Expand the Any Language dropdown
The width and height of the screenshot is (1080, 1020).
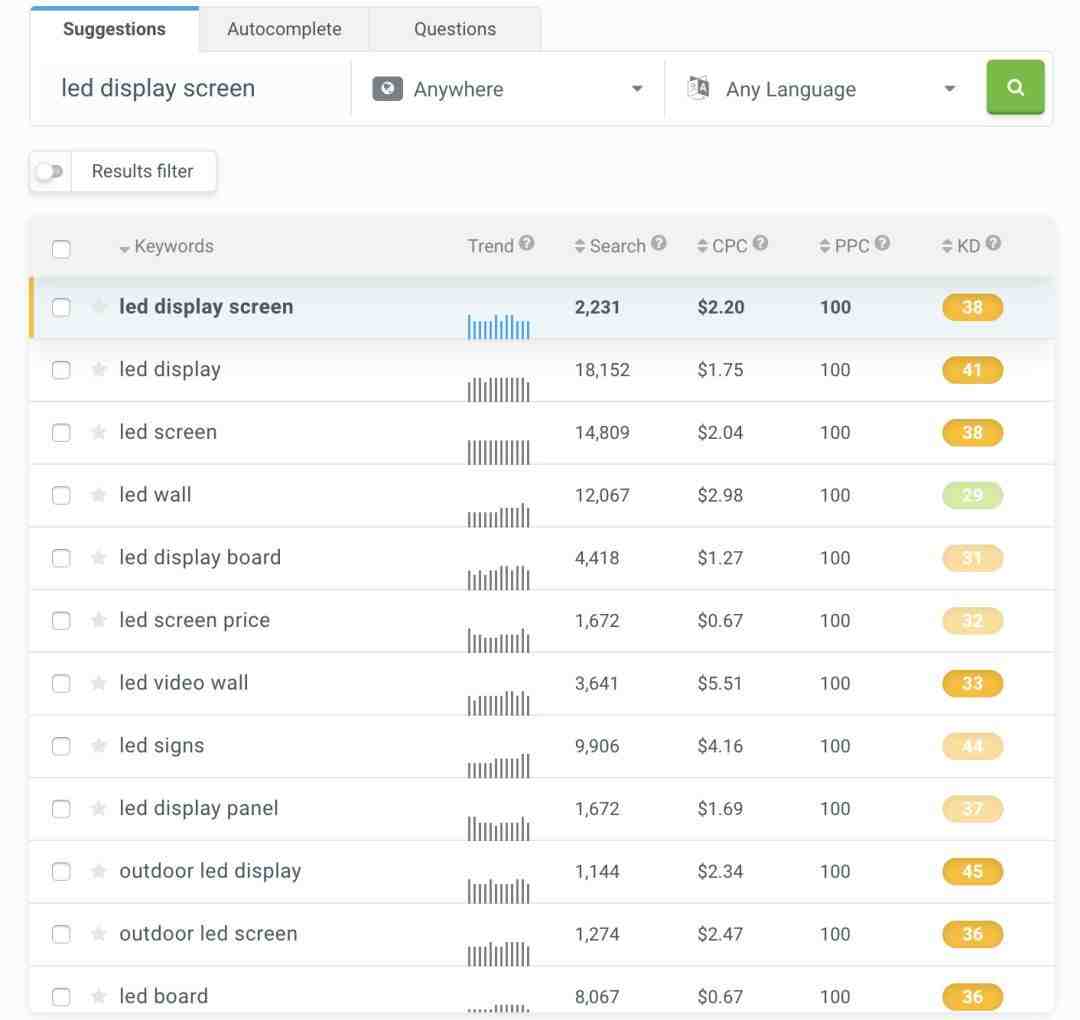tap(820, 89)
